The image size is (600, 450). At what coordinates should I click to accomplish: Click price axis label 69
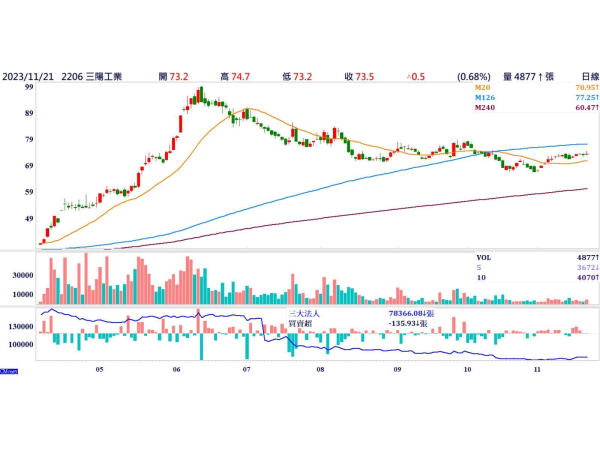[x=29, y=166]
